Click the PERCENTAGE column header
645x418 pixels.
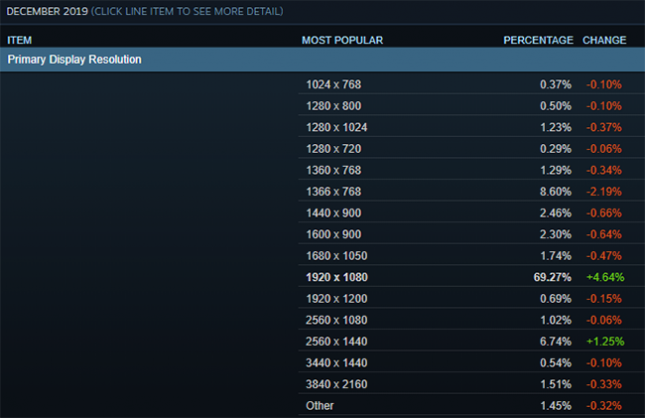click(x=538, y=40)
